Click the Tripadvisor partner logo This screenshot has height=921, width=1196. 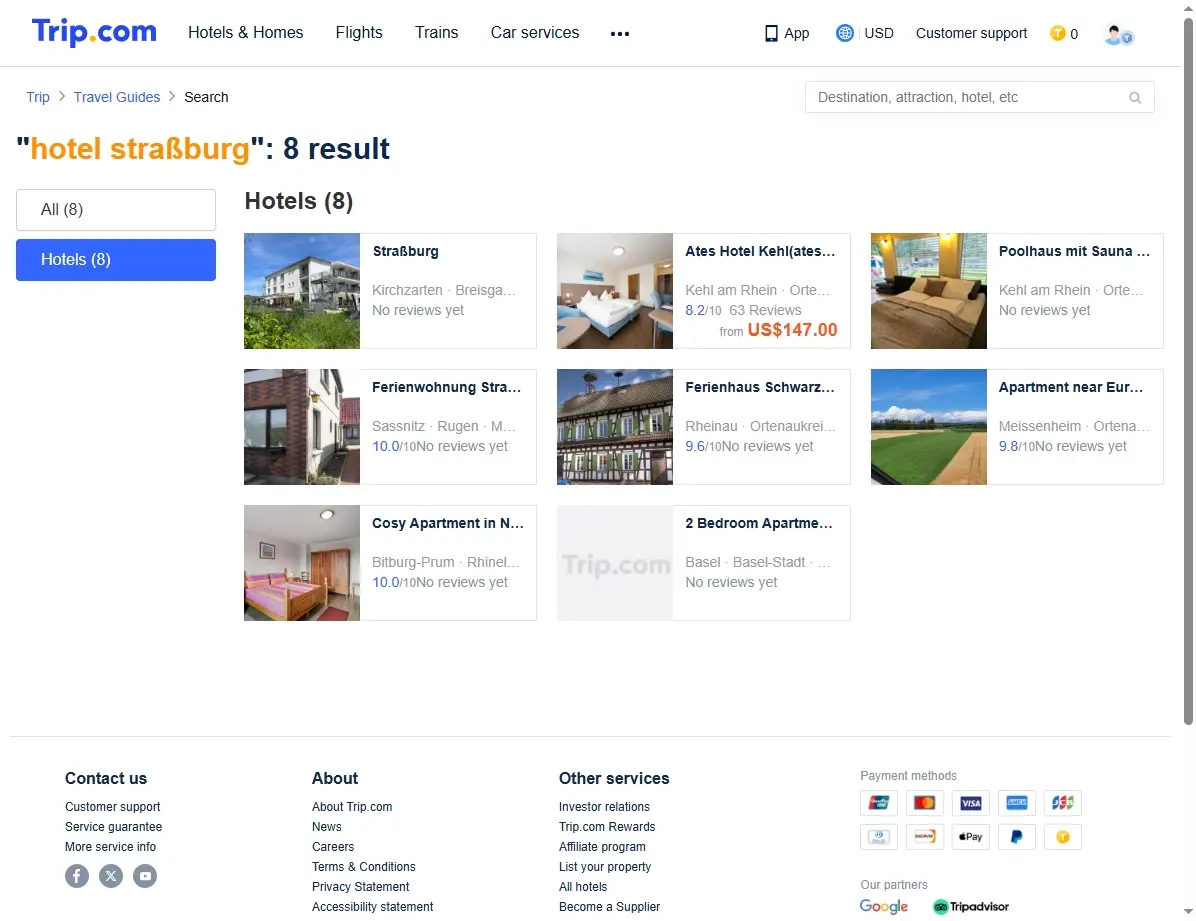(971, 907)
